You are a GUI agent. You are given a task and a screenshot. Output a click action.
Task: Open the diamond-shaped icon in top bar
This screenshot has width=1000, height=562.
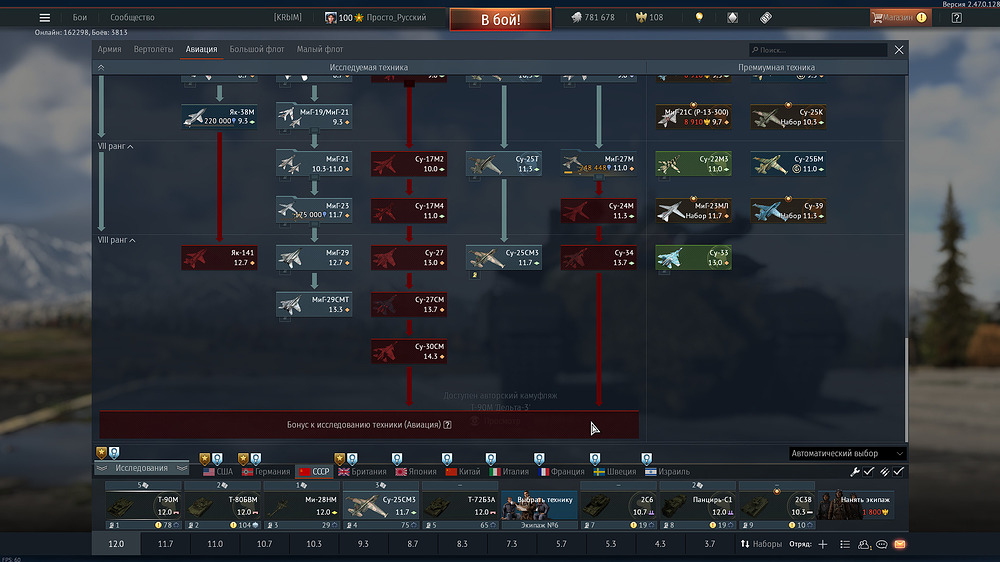pos(732,18)
